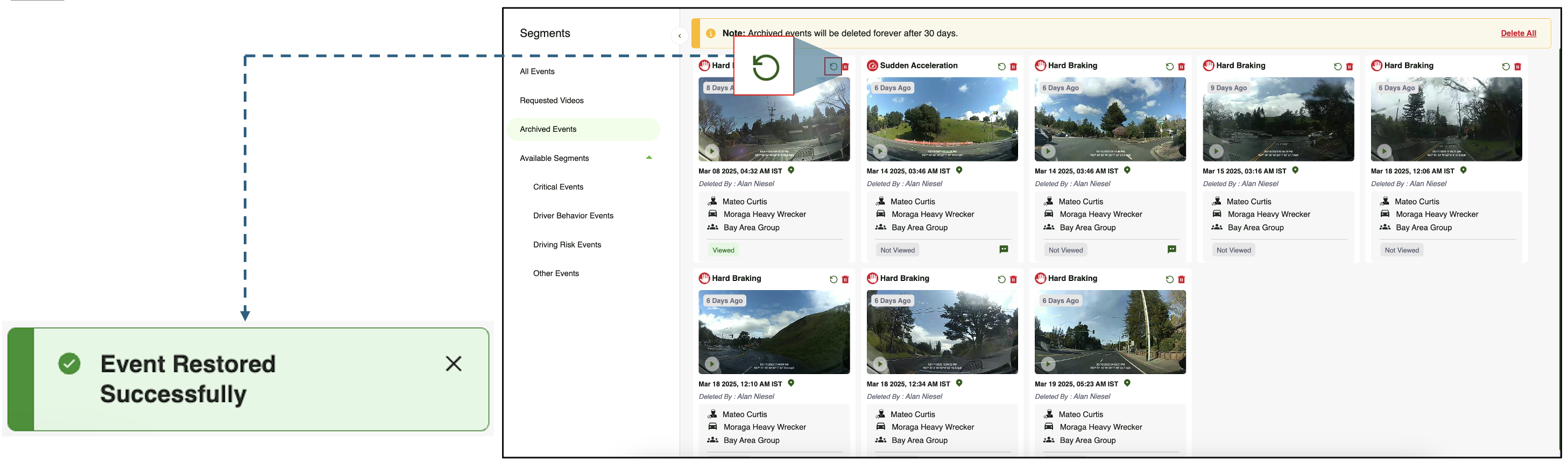Image resolution: width=1568 pixels, height=465 pixels.
Task: Select Archived Events segment
Action: (583, 129)
